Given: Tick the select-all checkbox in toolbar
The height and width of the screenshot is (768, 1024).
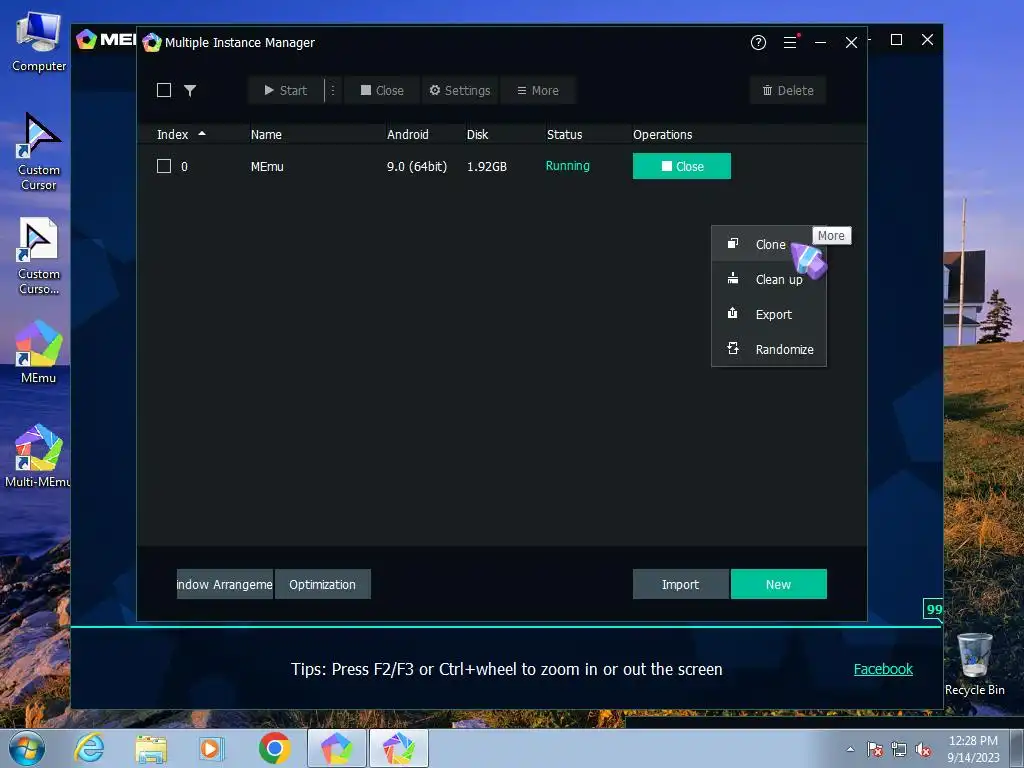Looking at the screenshot, I should tap(164, 90).
